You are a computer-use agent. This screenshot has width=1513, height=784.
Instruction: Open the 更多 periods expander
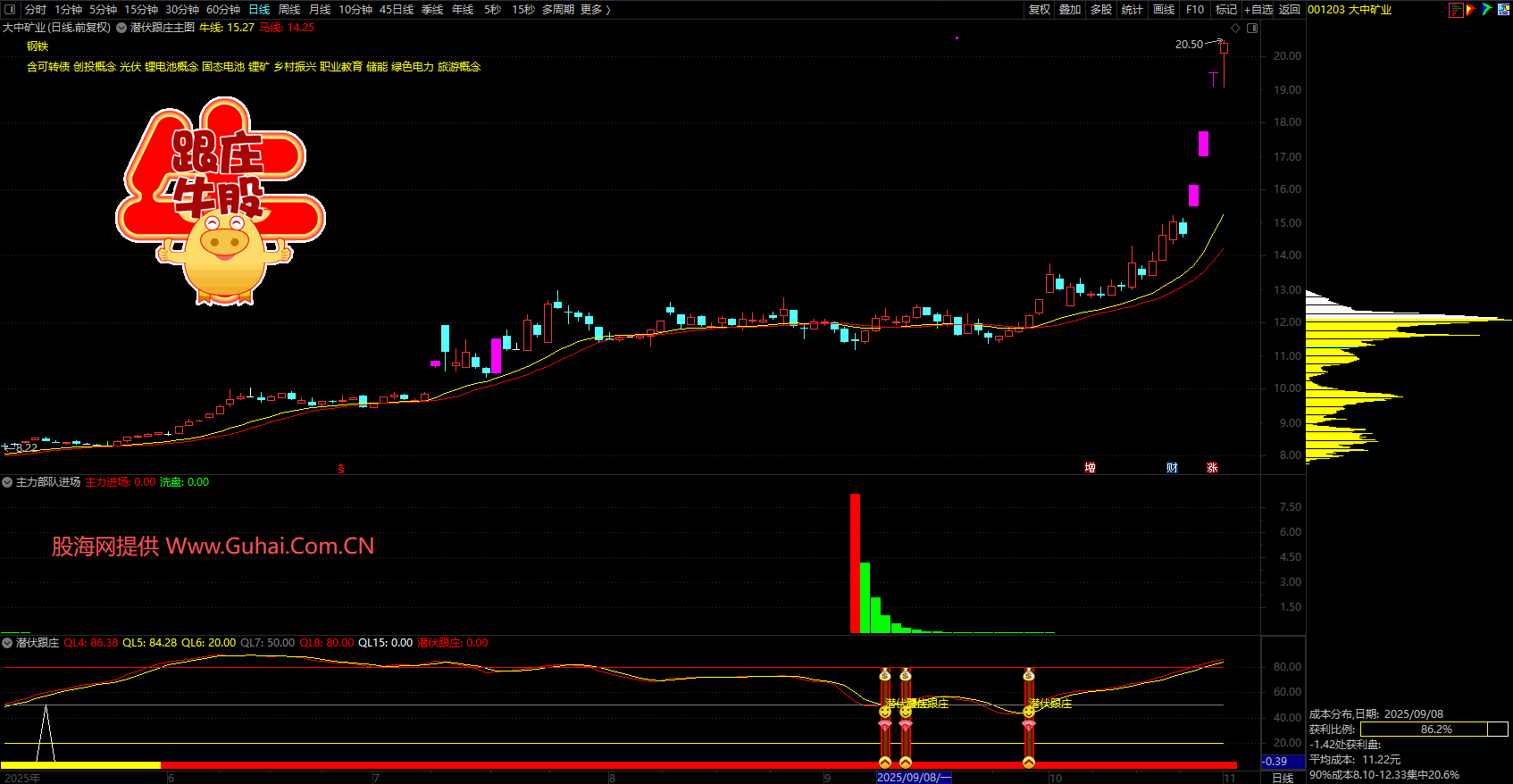(x=595, y=10)
